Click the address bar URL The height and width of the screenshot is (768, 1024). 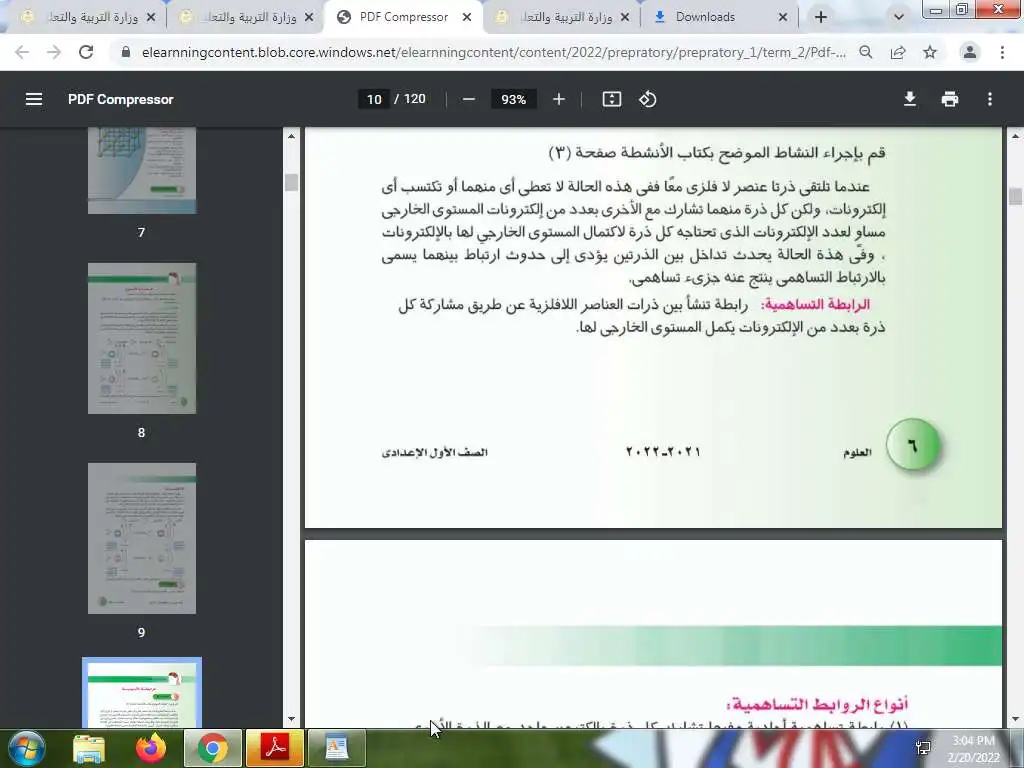[x=493, y=52]
